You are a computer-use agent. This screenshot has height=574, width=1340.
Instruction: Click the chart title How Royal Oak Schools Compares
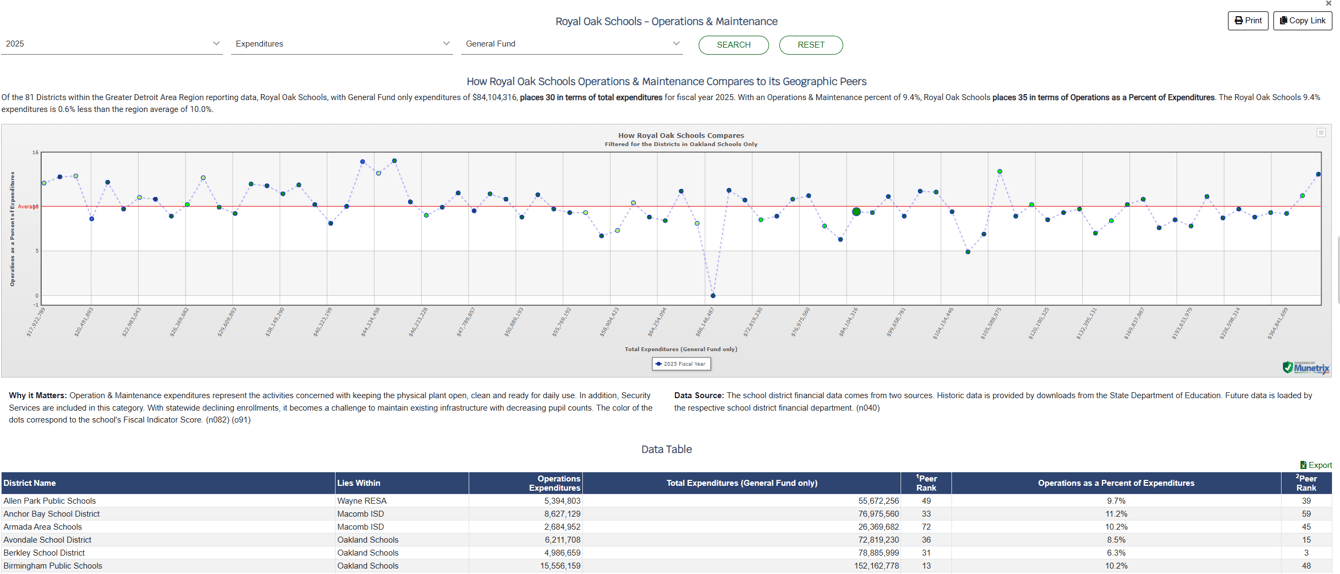(681, 135)
